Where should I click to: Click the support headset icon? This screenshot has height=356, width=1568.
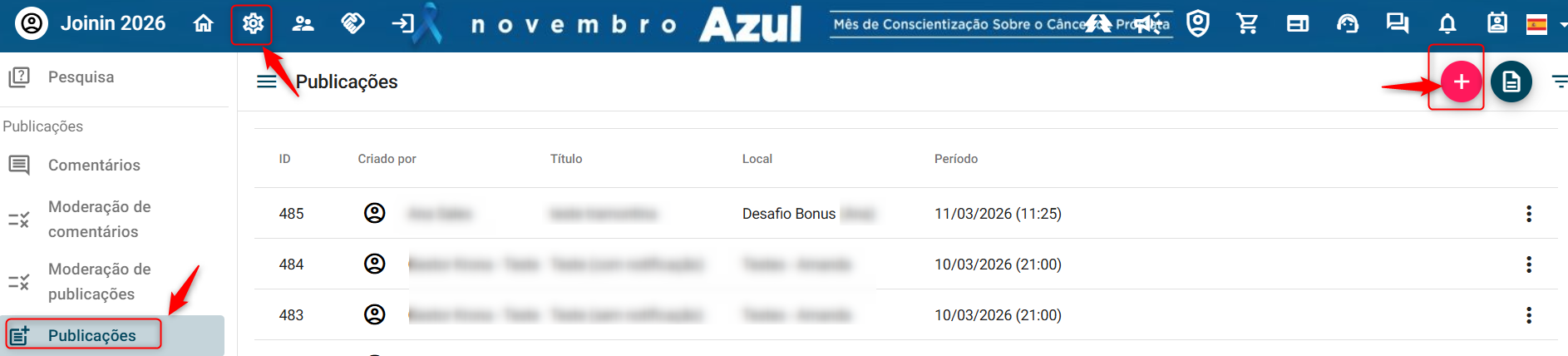coord(1348,23)
